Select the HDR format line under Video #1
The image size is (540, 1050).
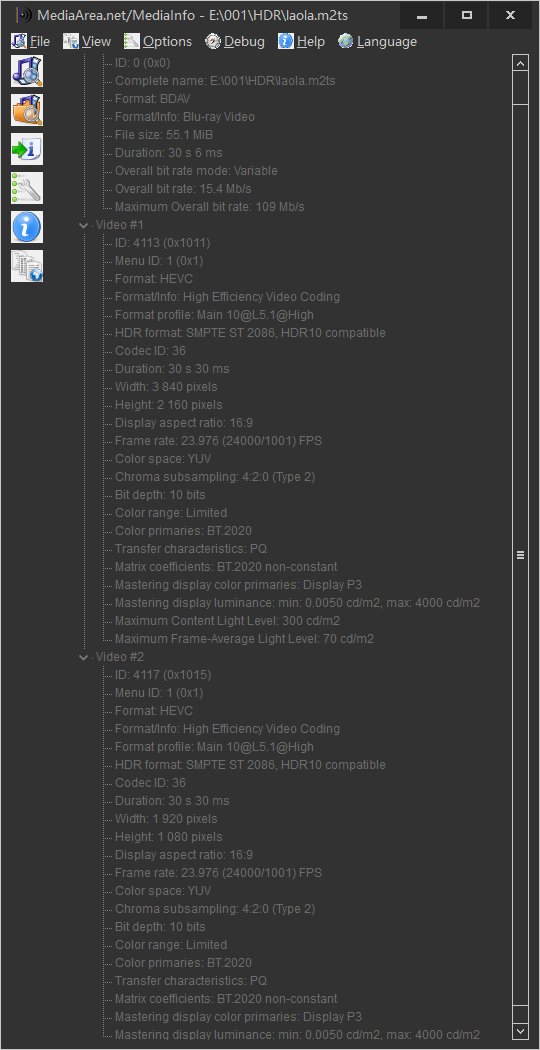tap(250, 333)
